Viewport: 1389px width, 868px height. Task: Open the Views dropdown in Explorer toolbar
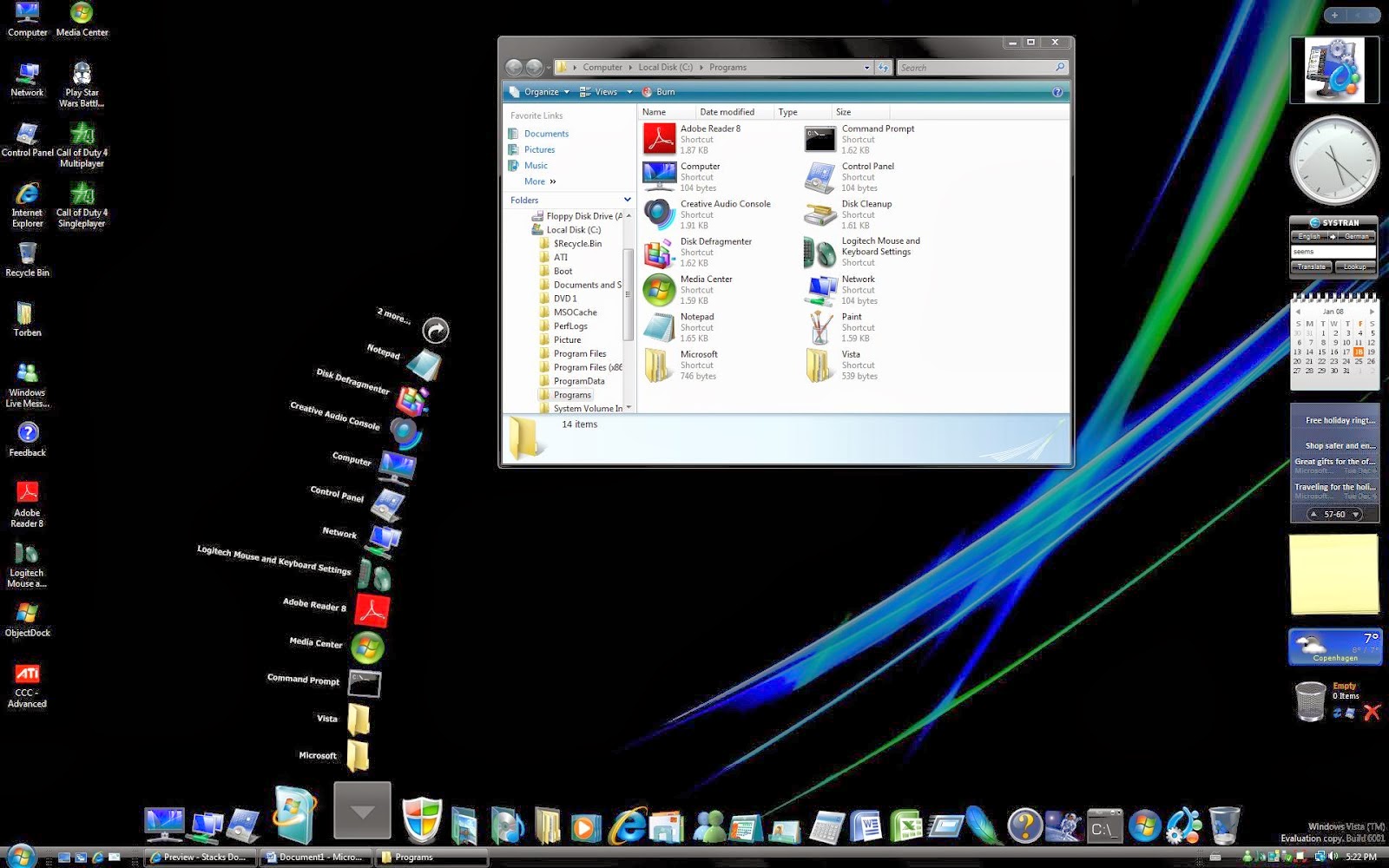[x=606, y=92]
